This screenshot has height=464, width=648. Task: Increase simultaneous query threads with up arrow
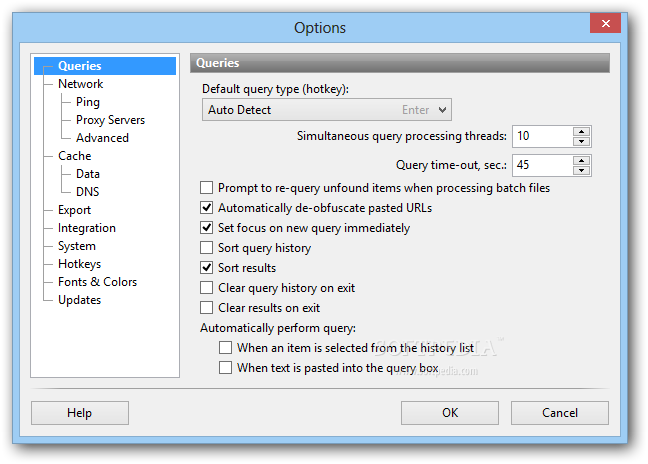[x=581, y=132]
